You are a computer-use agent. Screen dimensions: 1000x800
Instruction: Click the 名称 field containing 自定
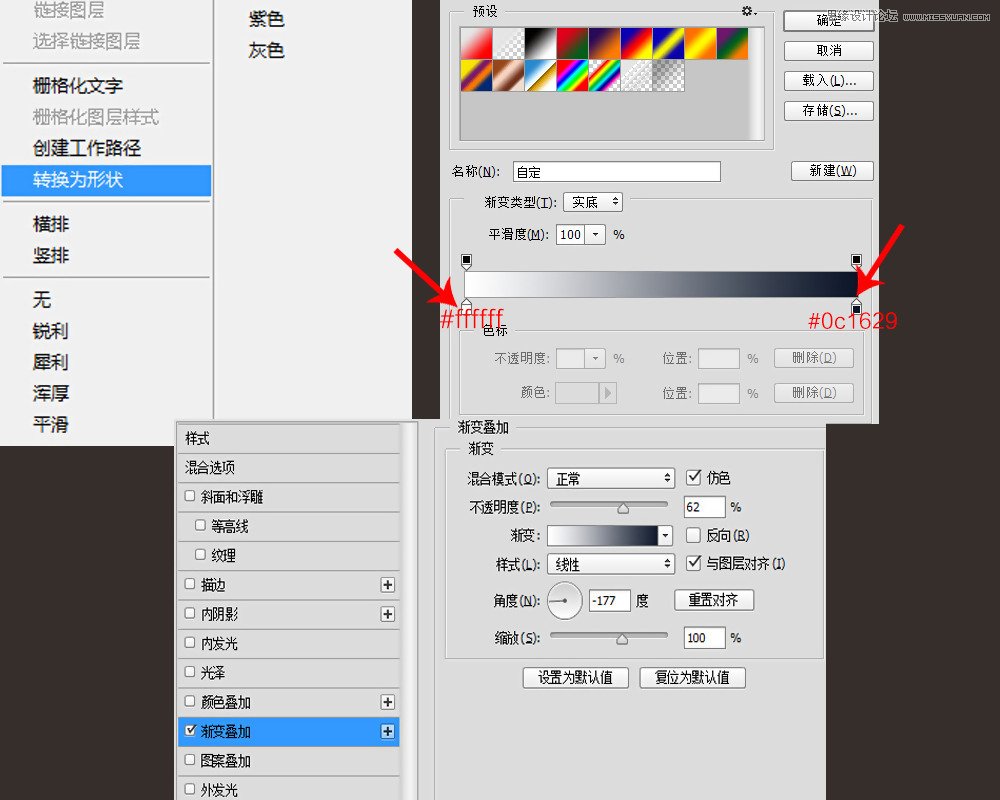(x=617, y=171)
